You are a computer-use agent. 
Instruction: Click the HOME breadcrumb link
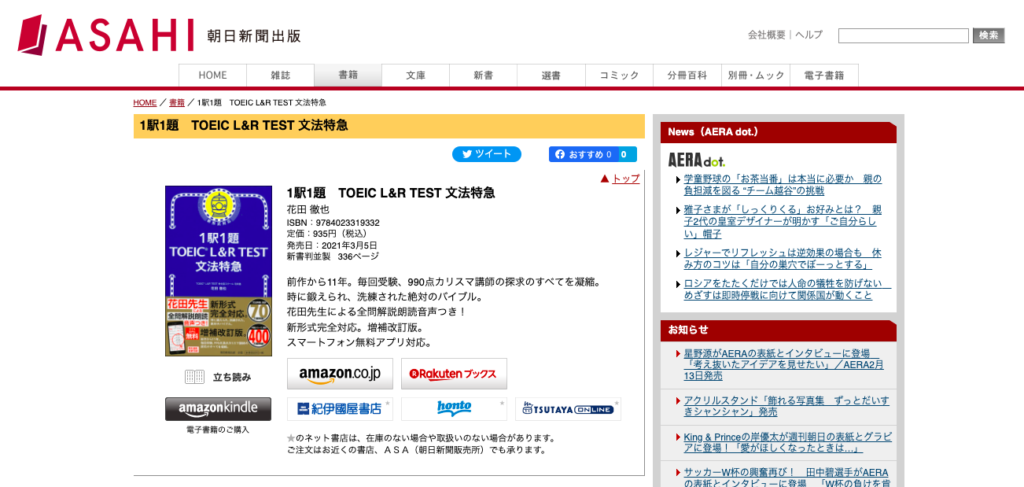(x=145, y=103)
